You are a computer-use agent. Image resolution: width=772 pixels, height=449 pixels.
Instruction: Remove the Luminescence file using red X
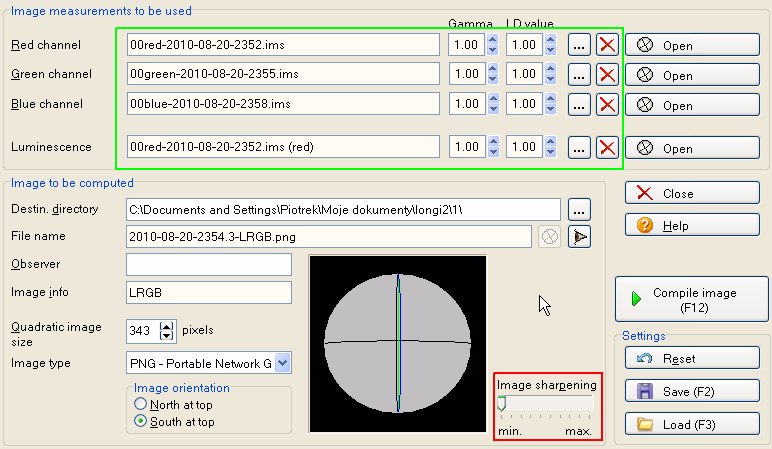click(606, 148)
